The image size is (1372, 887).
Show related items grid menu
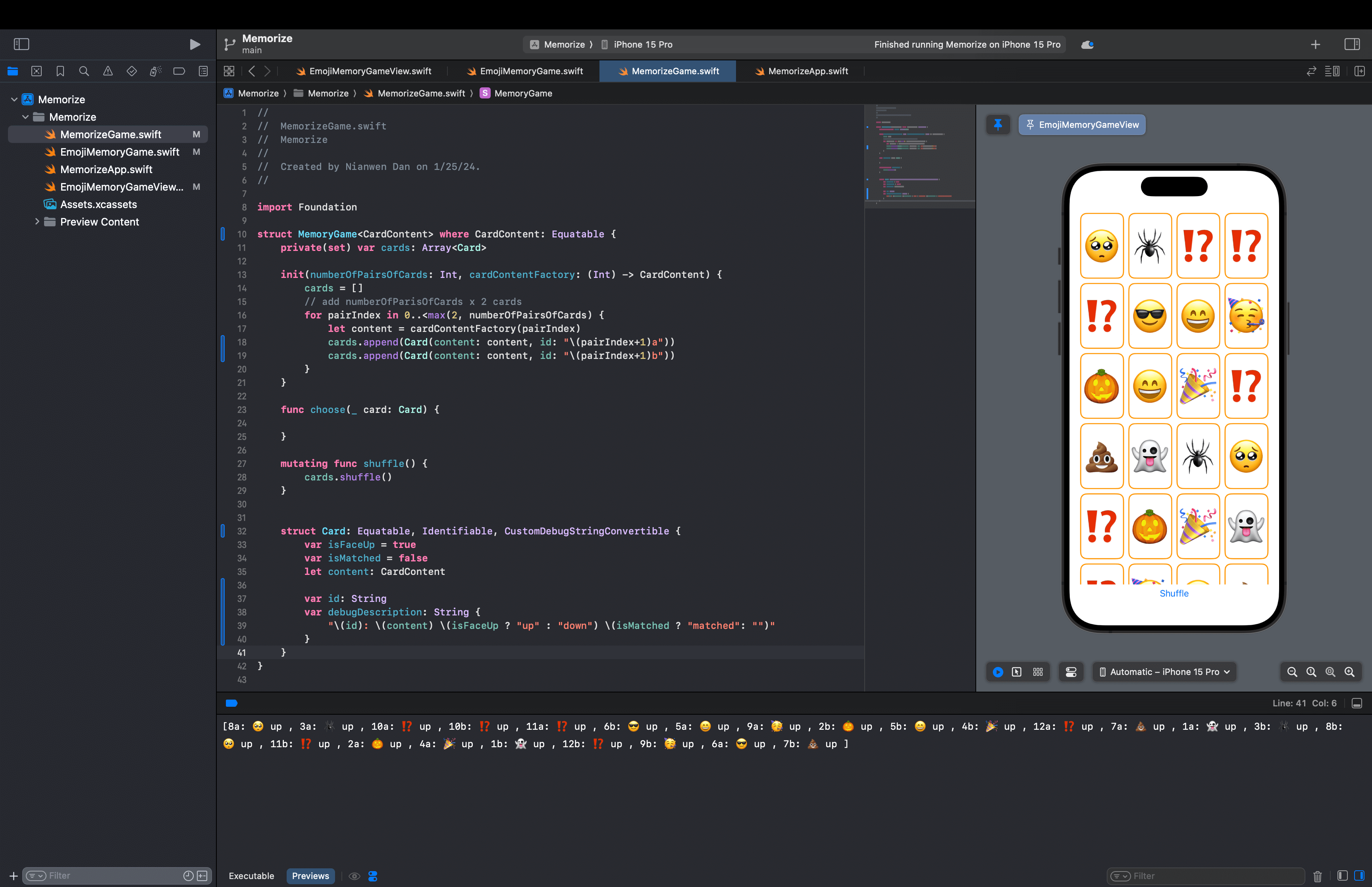pos(229,71)
